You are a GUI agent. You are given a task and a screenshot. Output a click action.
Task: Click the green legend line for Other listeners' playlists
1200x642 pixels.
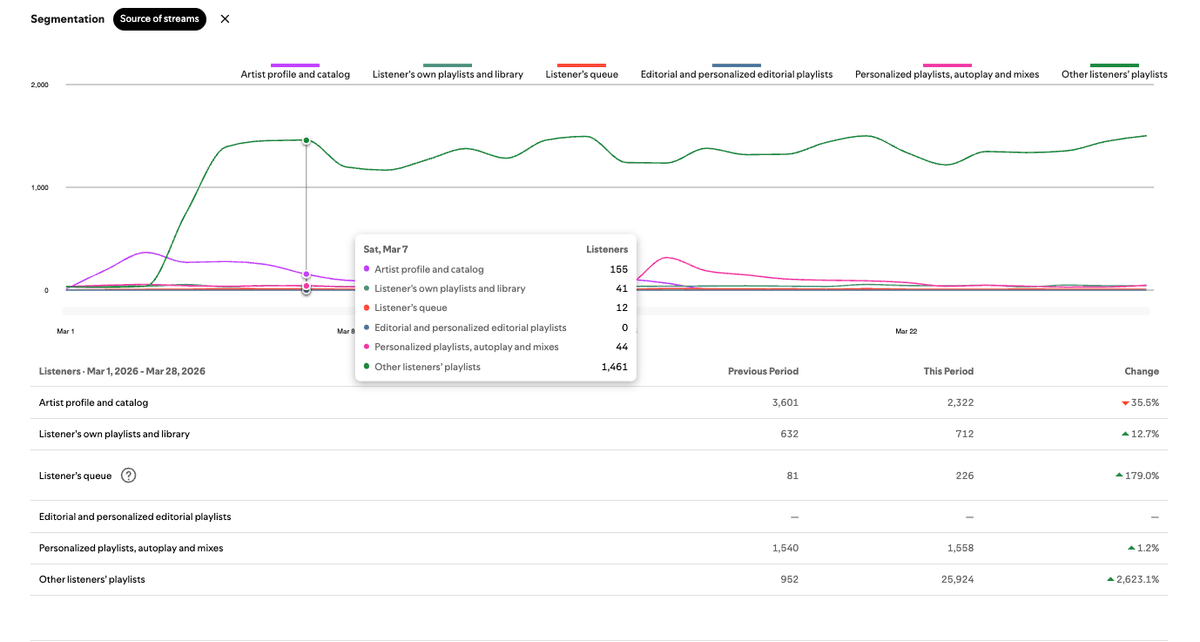[x=1114, y=65]
